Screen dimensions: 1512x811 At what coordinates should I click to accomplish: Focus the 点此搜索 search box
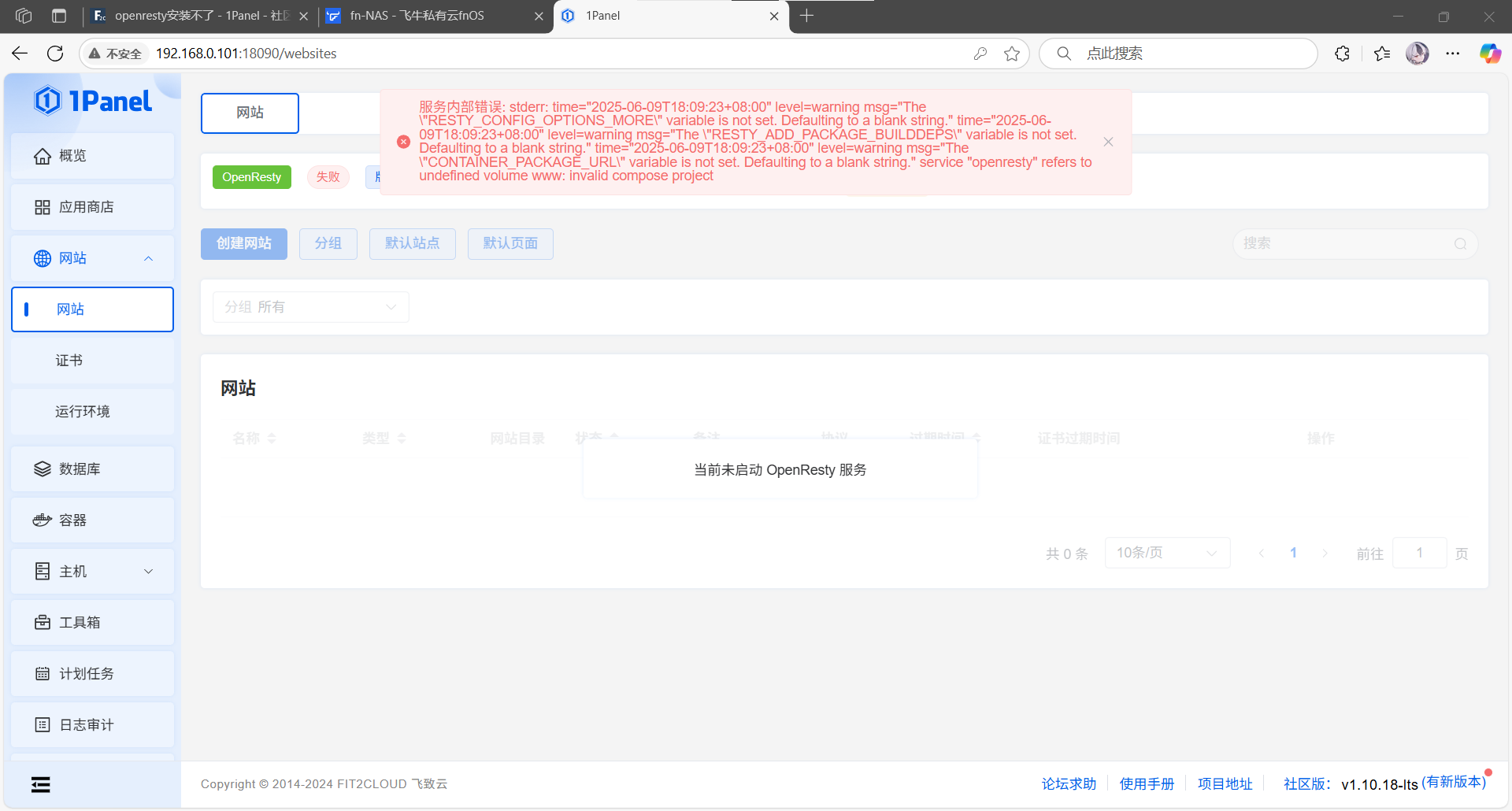point(1178,54)
